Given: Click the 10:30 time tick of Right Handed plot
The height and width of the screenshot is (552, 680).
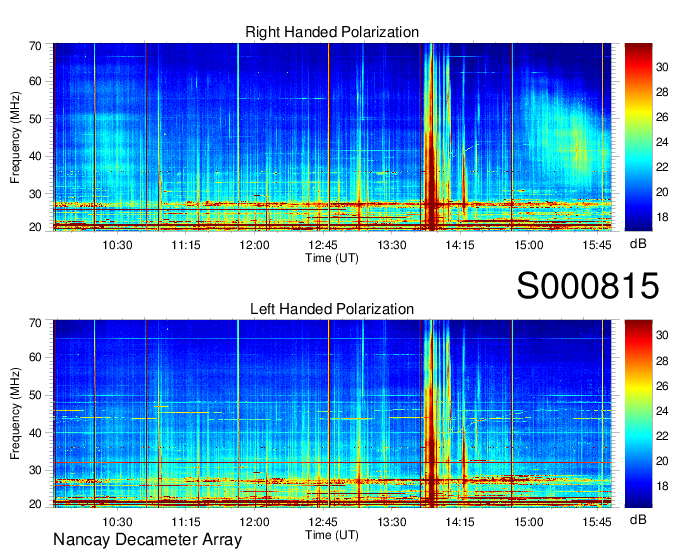Looking at the screenshot, I should [x=117, y=245].
